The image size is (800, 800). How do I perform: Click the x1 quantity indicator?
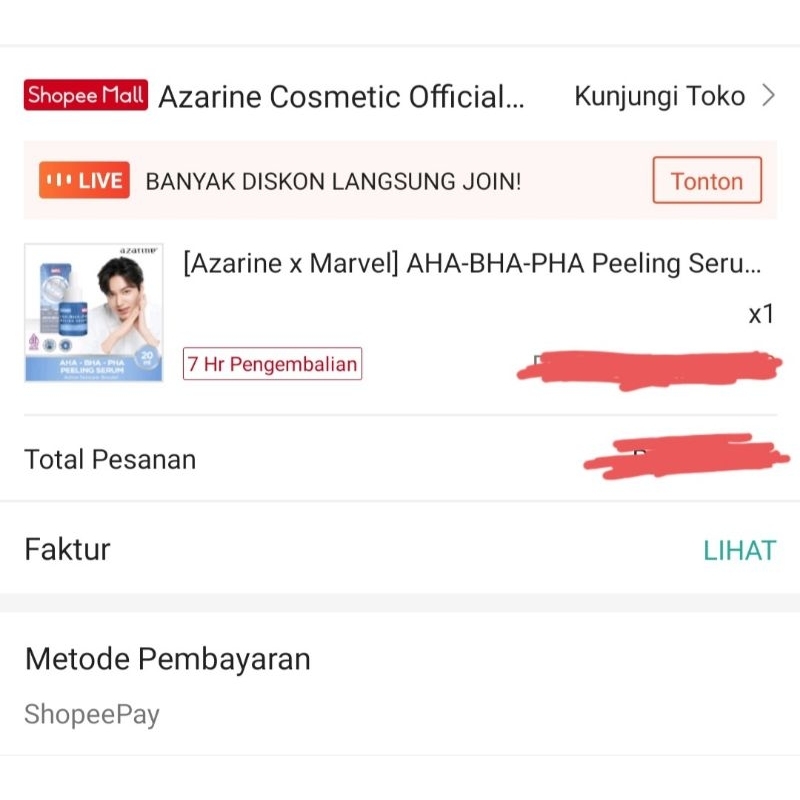click(x=761, y=314)
